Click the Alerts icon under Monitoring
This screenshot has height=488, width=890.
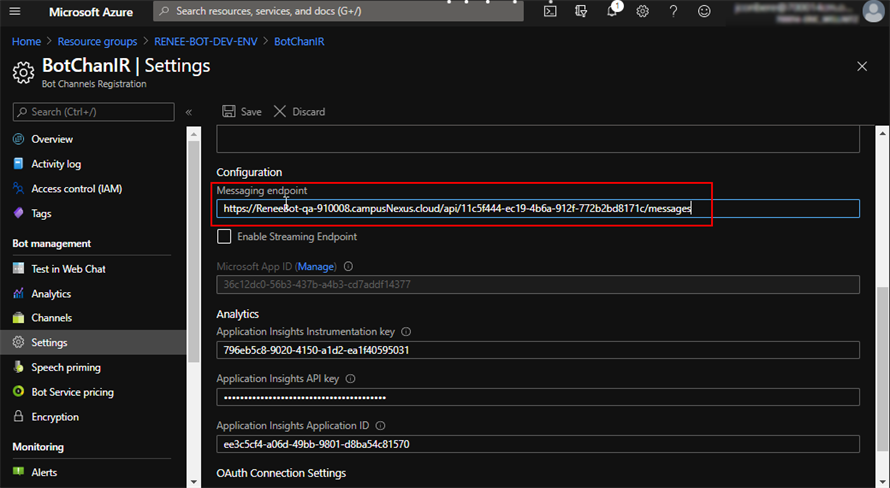[19, 472]
